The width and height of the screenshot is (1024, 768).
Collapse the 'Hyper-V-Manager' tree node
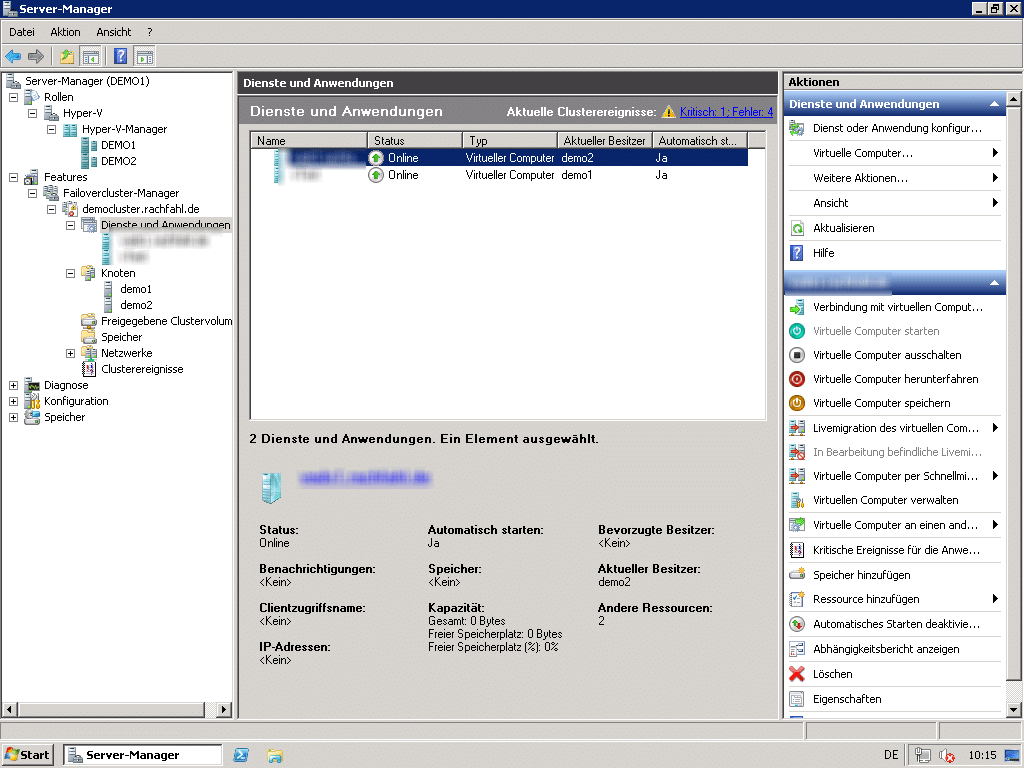(x=51, y=129)
